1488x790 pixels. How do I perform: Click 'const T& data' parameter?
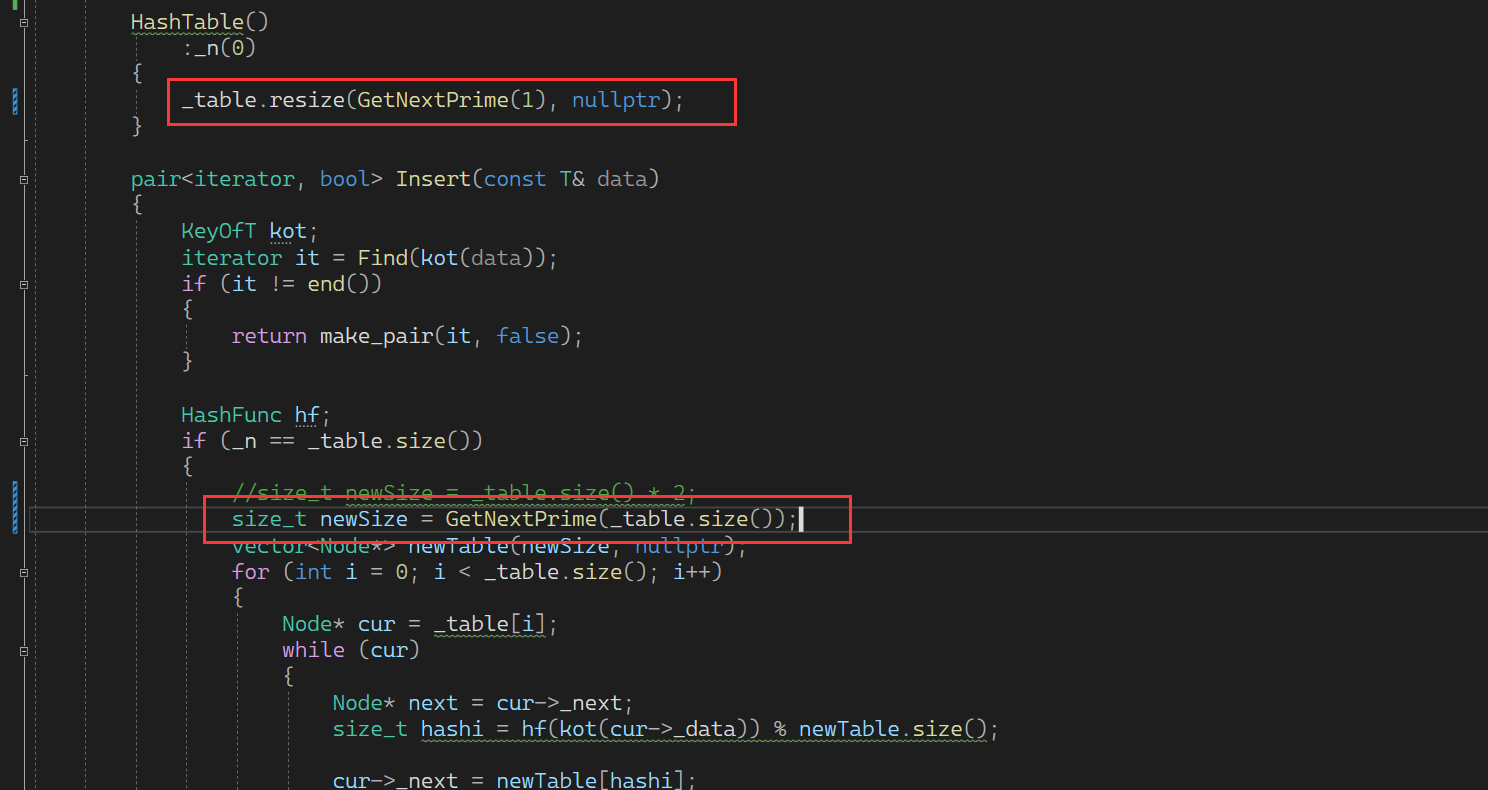coord(565,179)
